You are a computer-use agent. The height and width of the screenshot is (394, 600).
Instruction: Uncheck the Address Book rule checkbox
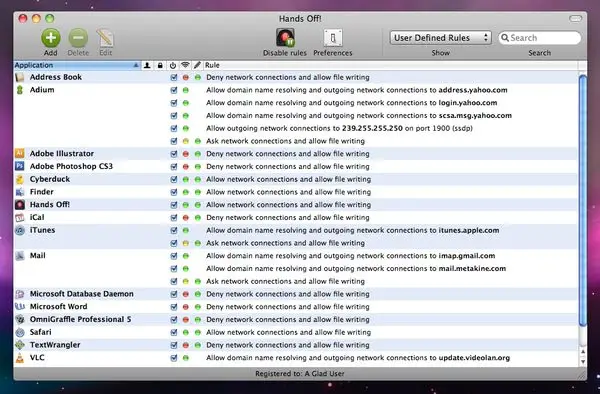tap(174, 77)
